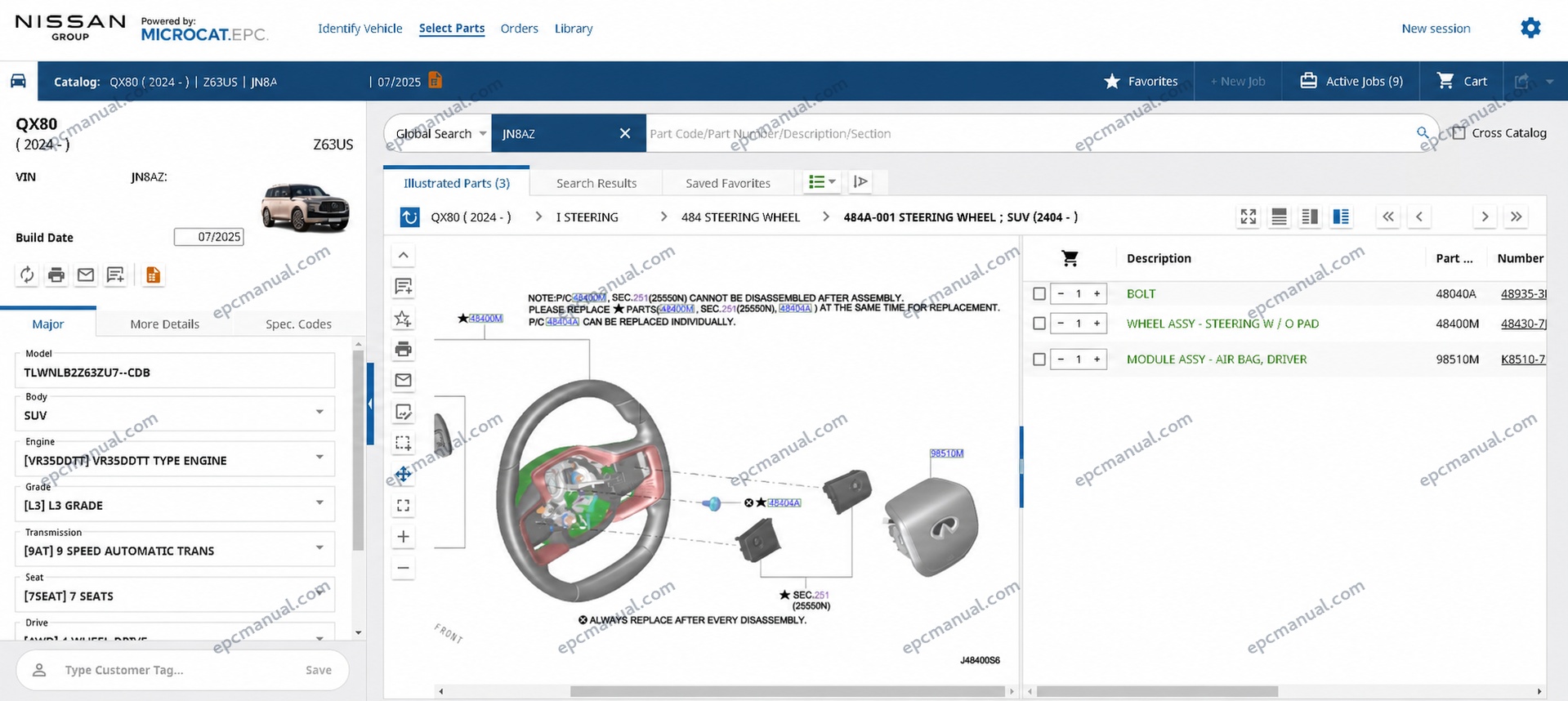Screen dimensions: 1568x701
Task: Expand the Global Search dropdown
Action: tap(440, 133)
